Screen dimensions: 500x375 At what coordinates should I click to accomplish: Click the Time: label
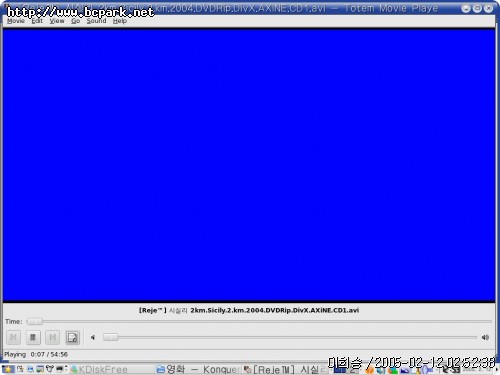tap(14, 322)
